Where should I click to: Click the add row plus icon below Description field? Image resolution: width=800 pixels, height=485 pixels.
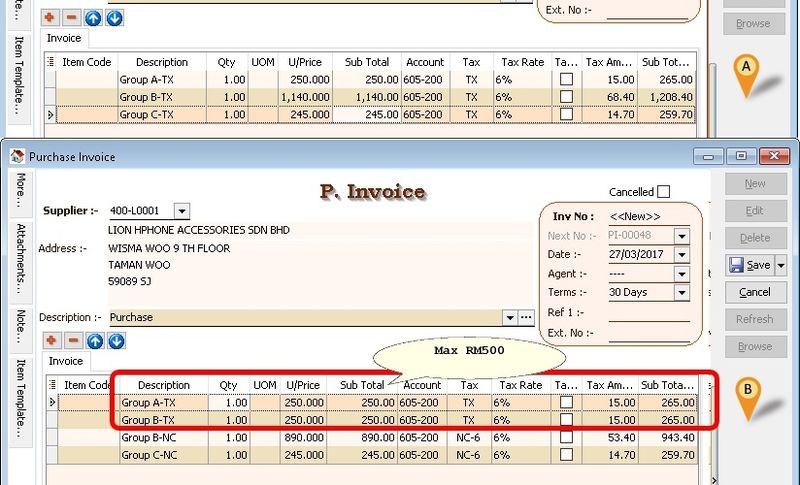coord(51,341)
